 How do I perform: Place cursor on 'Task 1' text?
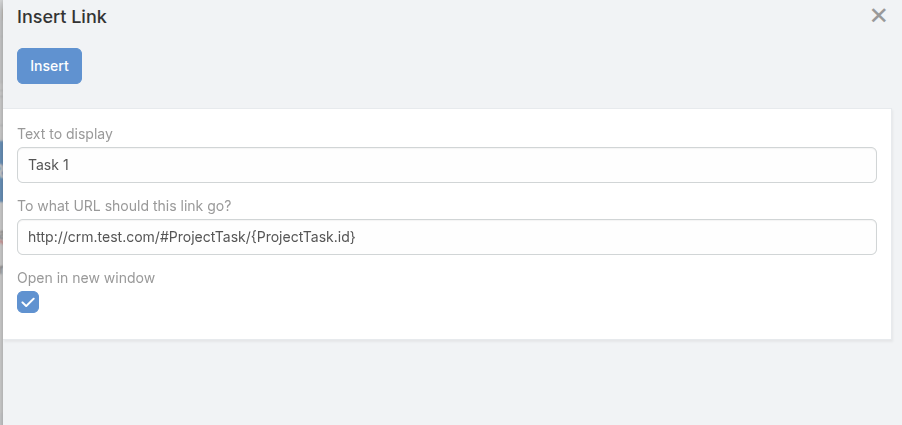[x=48, y=165]
